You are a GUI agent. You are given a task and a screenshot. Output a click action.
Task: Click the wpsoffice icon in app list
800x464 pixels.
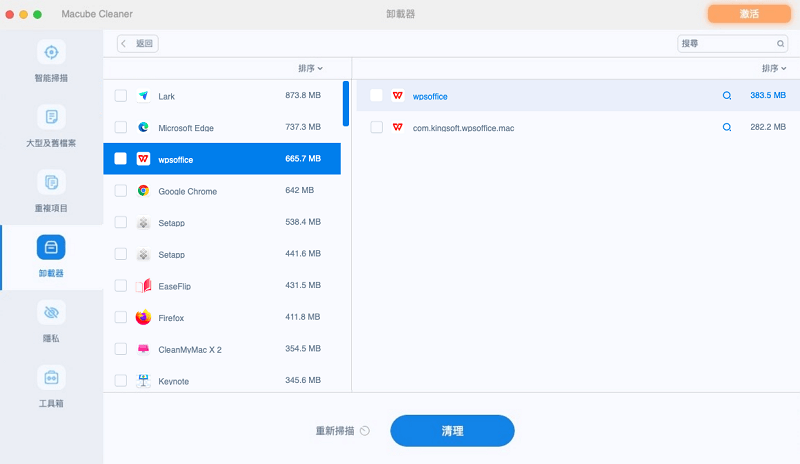(143, 159)
